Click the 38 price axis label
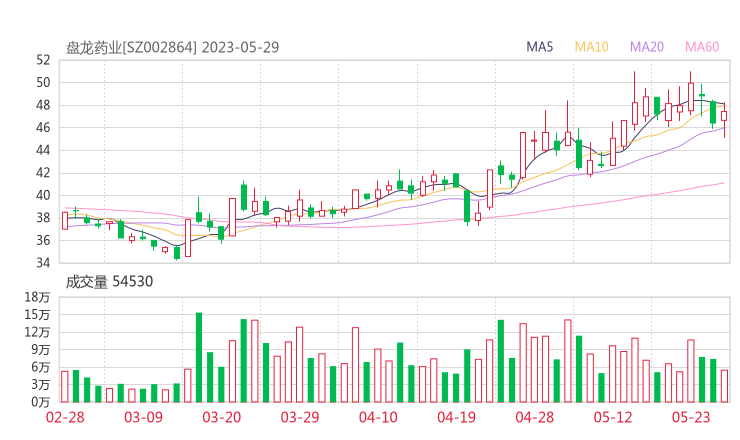This screenshot has width=740, height=440. tap(43, 218)
